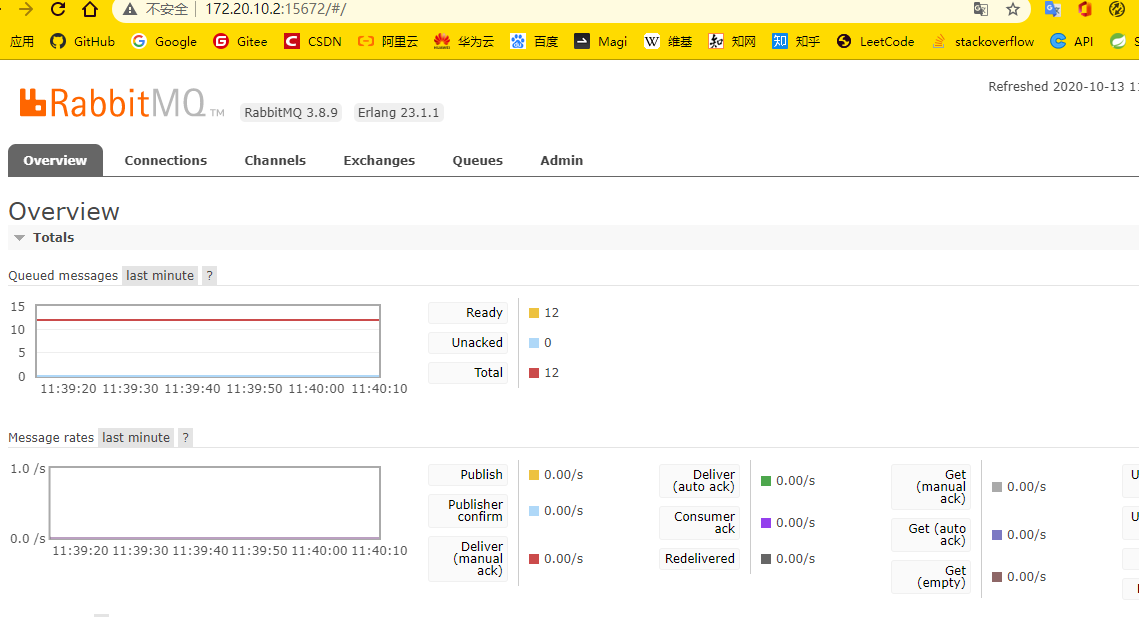Open help for Message rates
1139x617 pixels.
pos(185,437)
